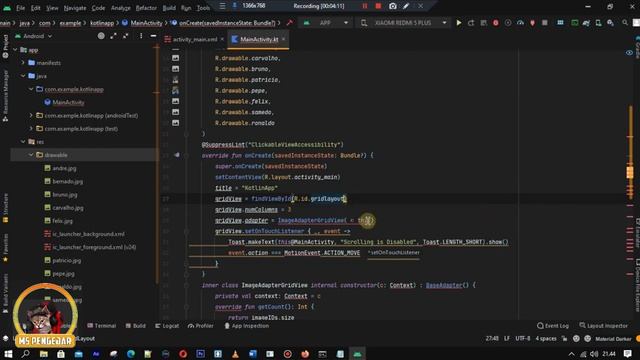Close the MainActivity.kt tab
This screenshot has height=360, width=640.
(x=283, y=39)
